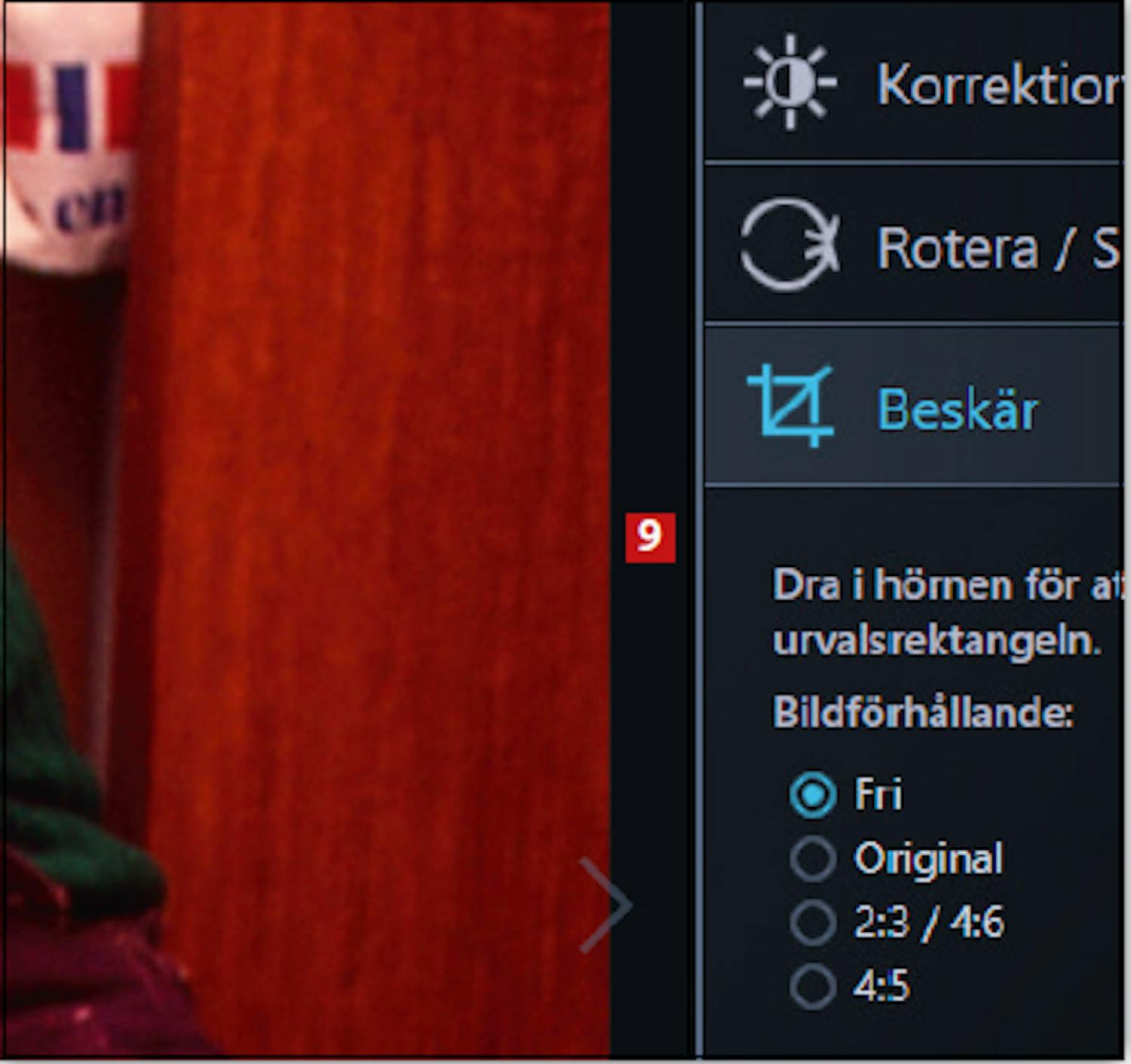Collapse the Beskär panel section
The width and height of the screenshot is (1131, 1064).
(x=914, y=406)
